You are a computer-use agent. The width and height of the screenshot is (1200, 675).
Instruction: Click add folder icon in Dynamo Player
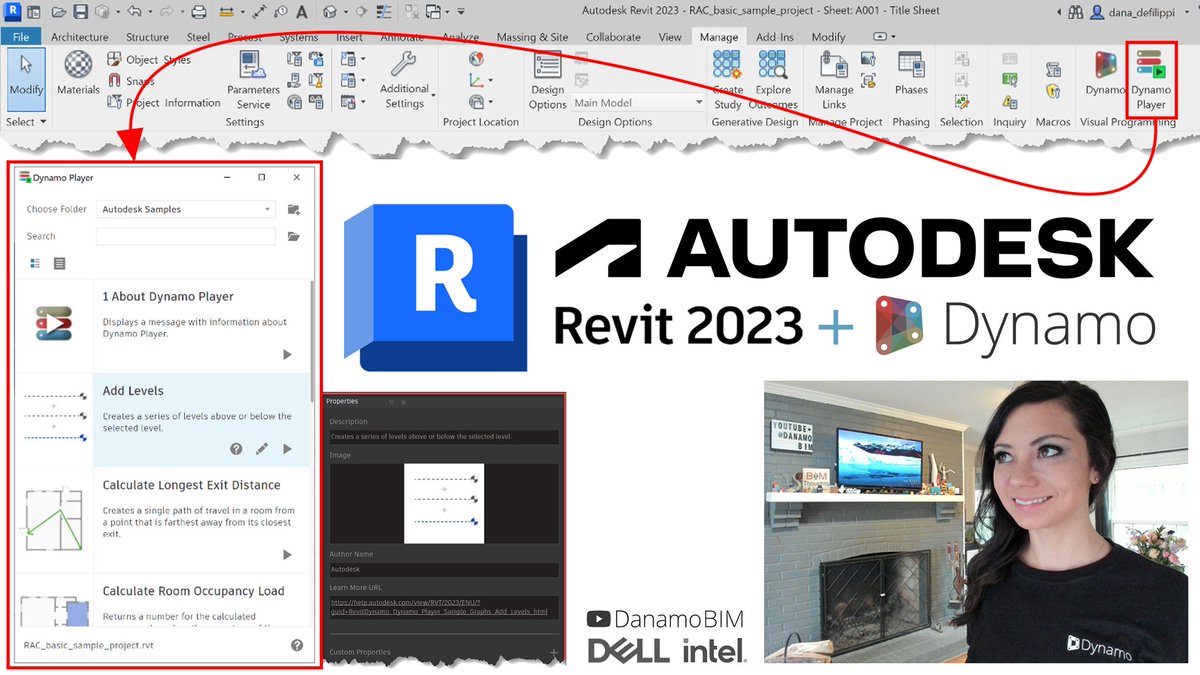293,210
